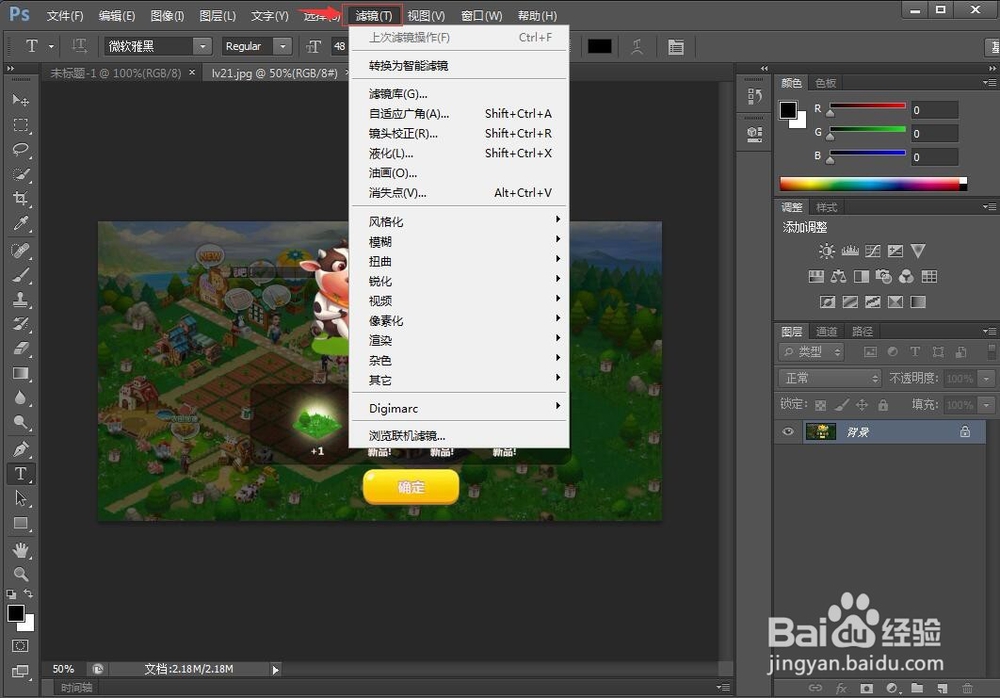Select the Blur tool
The image size is (1000, 698).
coord(20,397)
